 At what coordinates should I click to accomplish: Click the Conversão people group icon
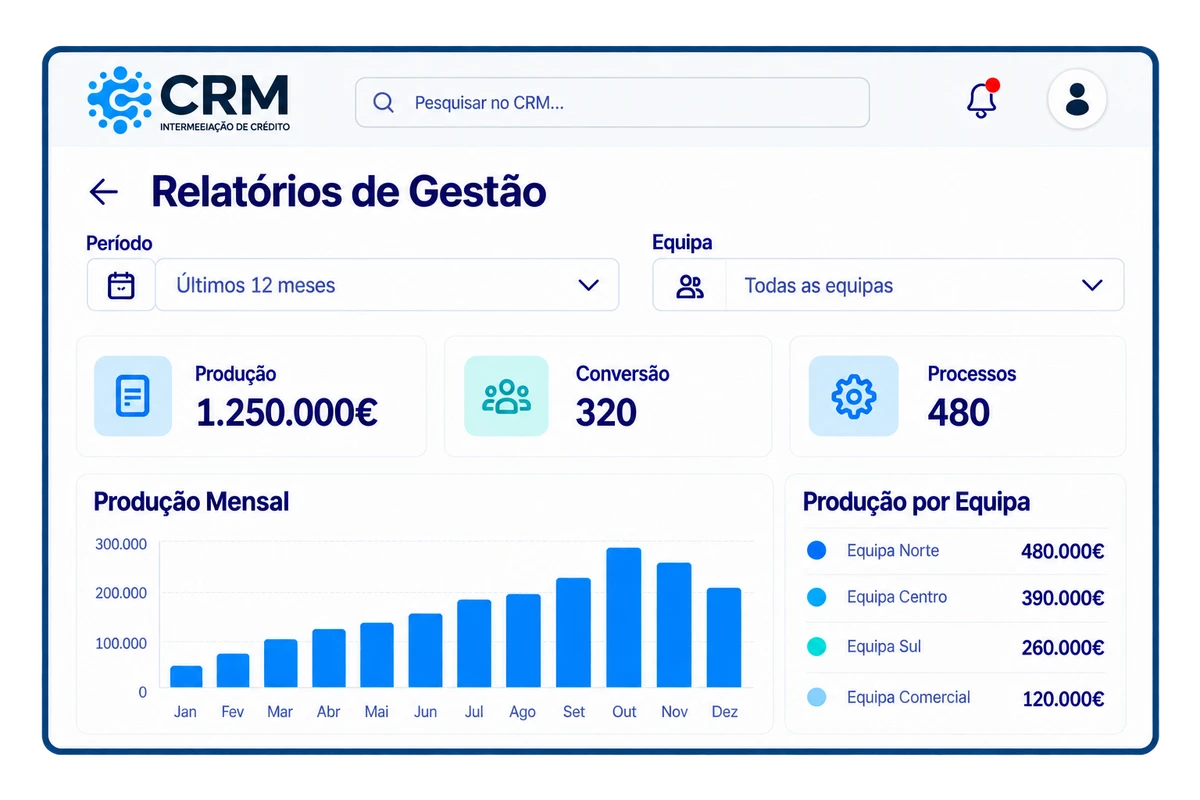click(x=507, y=396)
